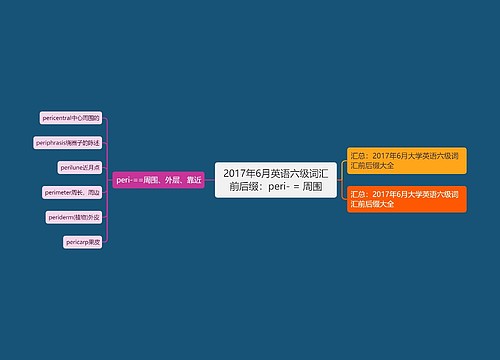Open the orange 汇总 summary link node
The height and width of the screenshot is (360, 500).
pyautogui.click(x=407, y=199)
